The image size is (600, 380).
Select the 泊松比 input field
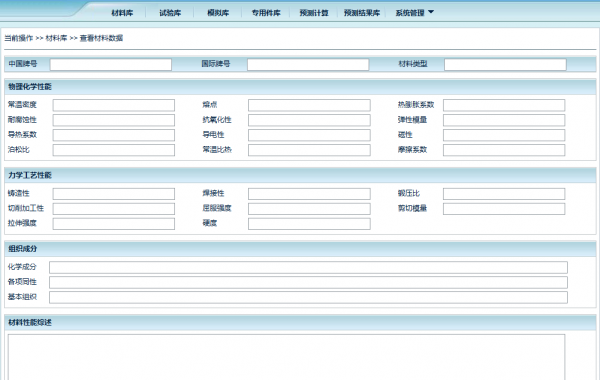click(114, 150)
